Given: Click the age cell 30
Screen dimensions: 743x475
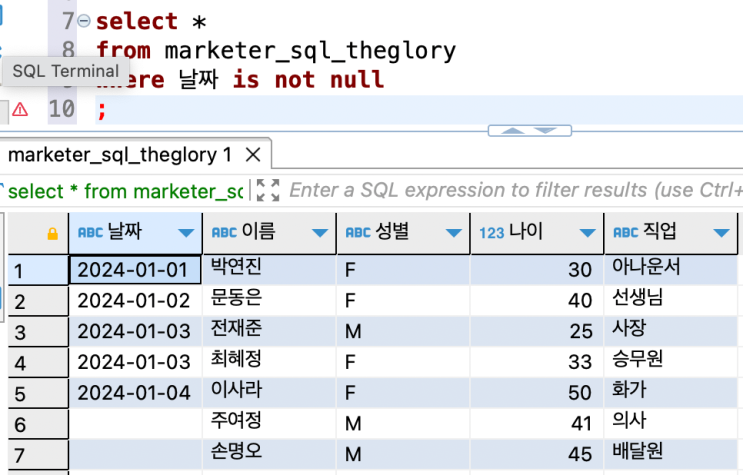Looking at the screenshot, I should coord(537,270).
